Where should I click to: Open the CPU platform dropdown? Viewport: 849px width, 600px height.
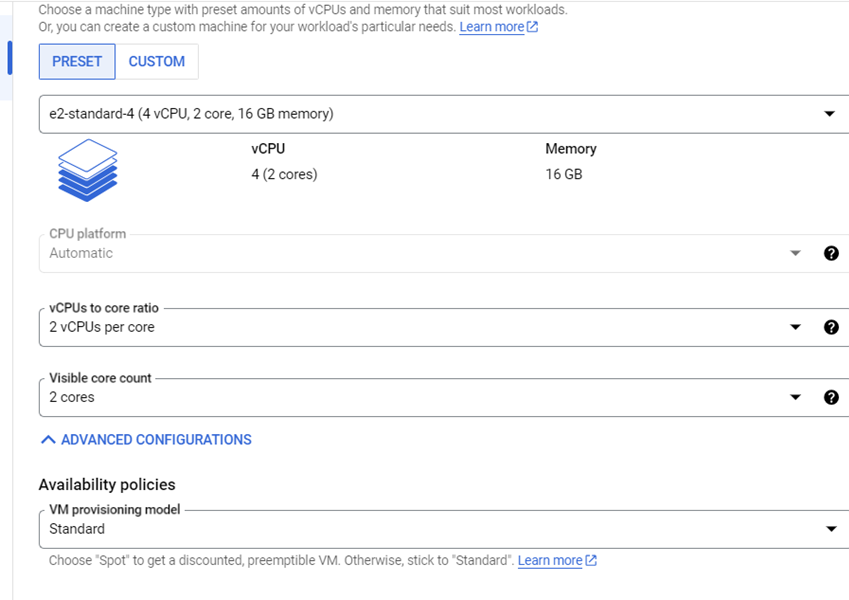point(796,253)
